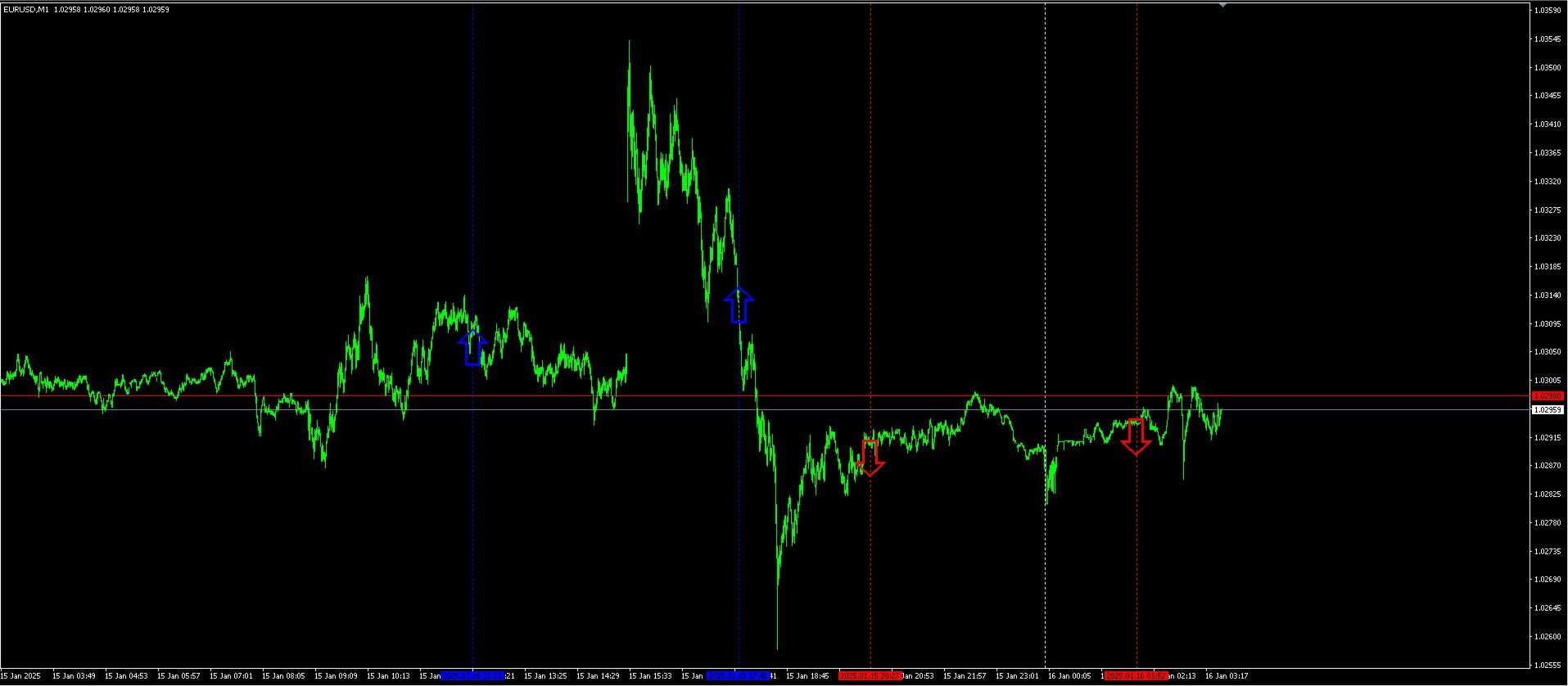Viewport: 1568px width, 686px height.
Task: Click the 15 Jan 03:49 time label
Action: click(x=74, y=676)
